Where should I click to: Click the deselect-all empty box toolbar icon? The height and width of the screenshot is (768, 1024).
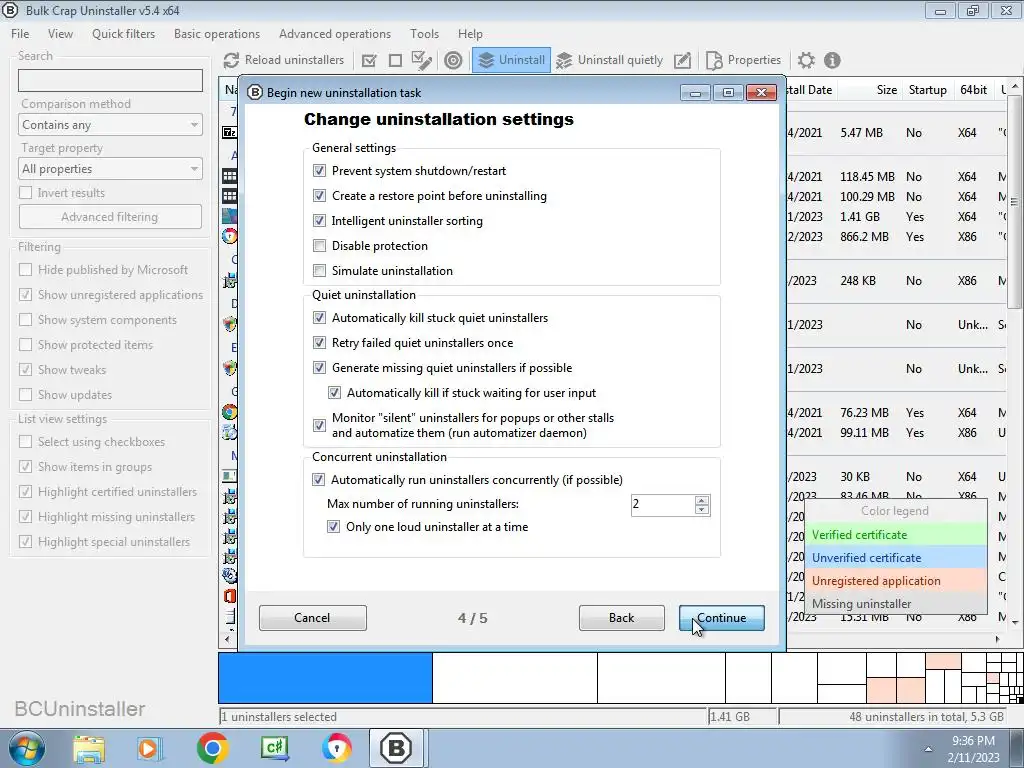[395, 60]
